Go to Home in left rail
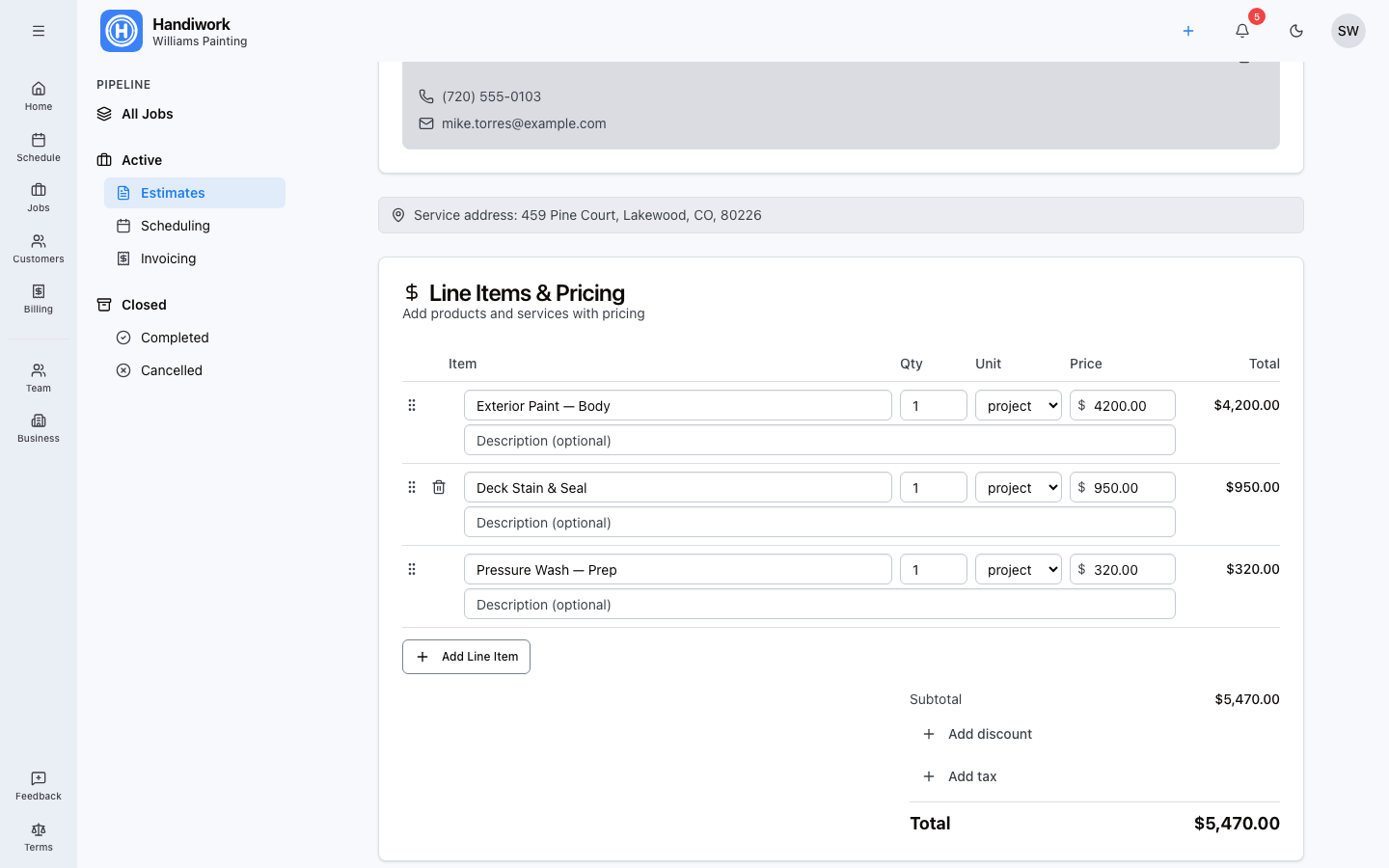Viewport: 1389px width, 868px height. (x=39, y=96)
